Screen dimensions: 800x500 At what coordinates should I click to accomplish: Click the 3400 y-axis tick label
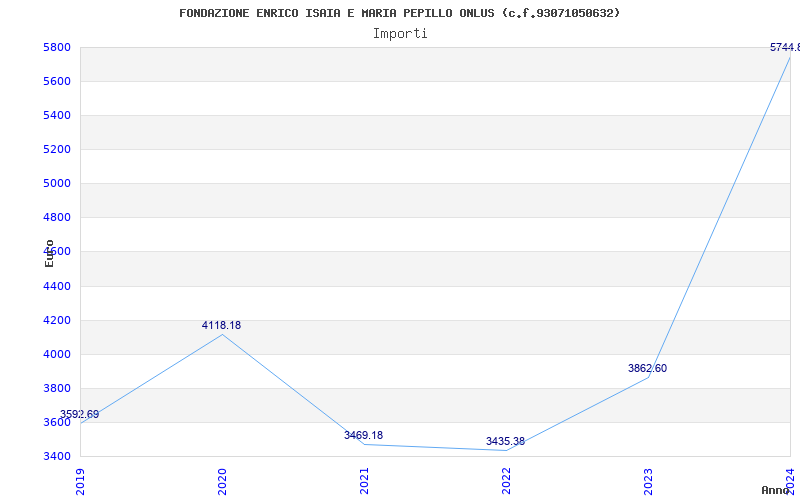pos(57,456)
